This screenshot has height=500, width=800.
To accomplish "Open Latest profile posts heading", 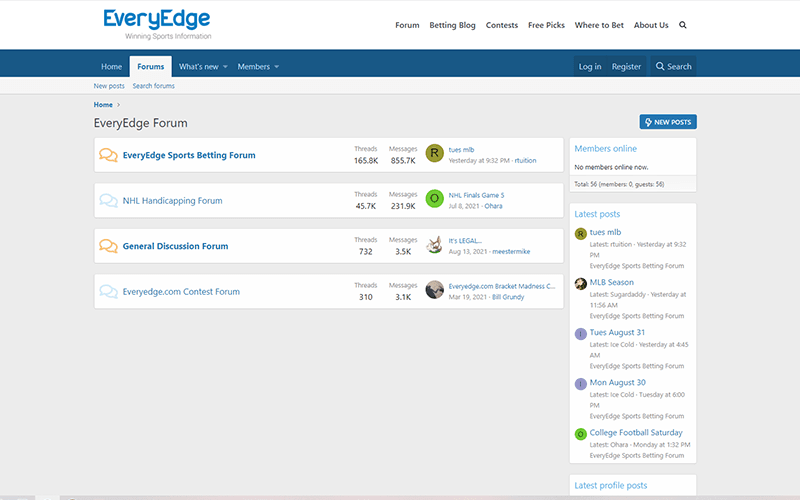I will pos(611,485).
